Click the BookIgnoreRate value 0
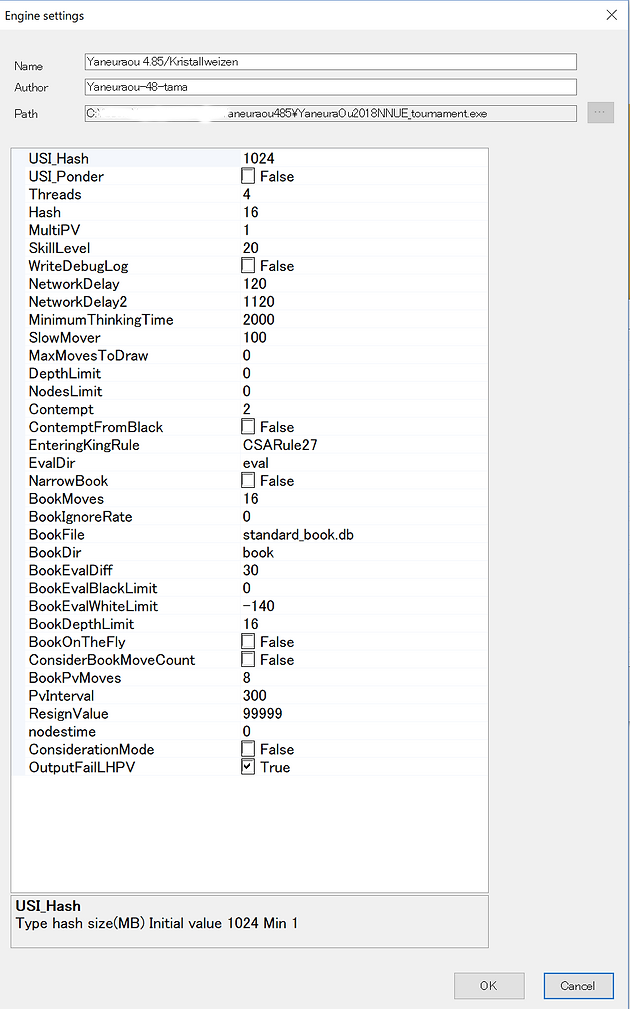This screenshot has height=1009, width=630. (x=246, y=517)
